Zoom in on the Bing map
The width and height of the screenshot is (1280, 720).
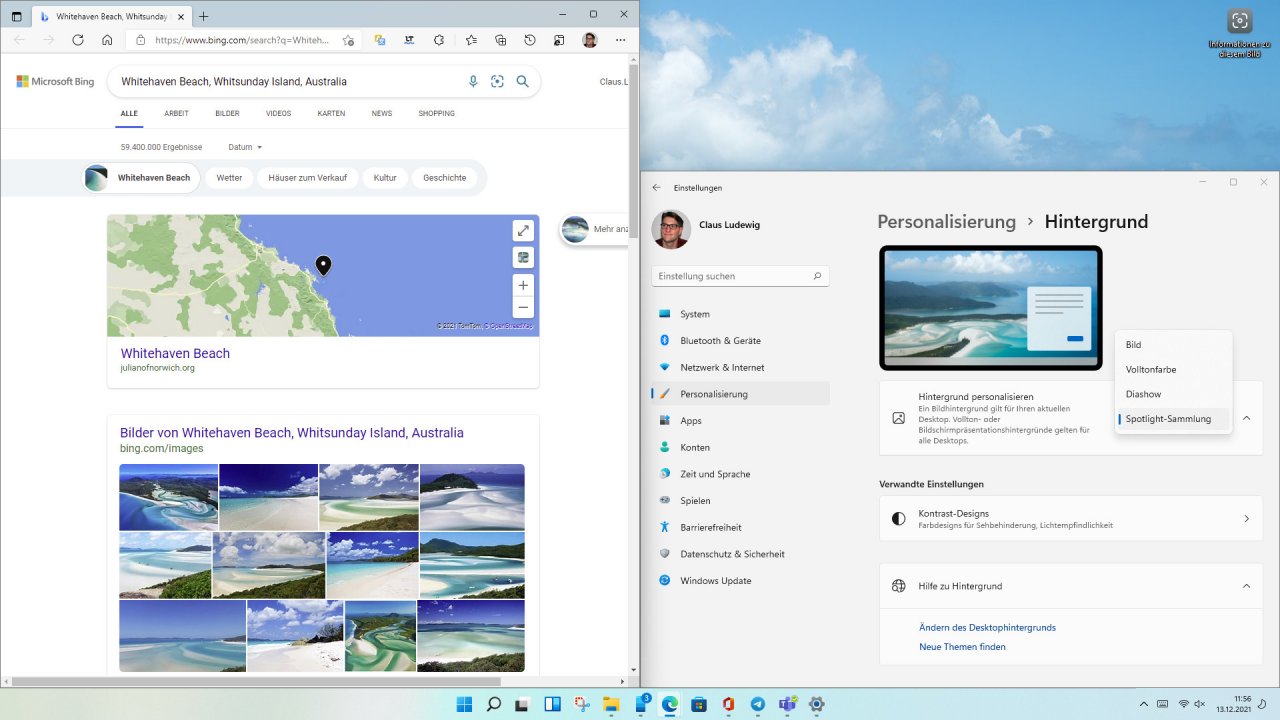coord(523,285)
